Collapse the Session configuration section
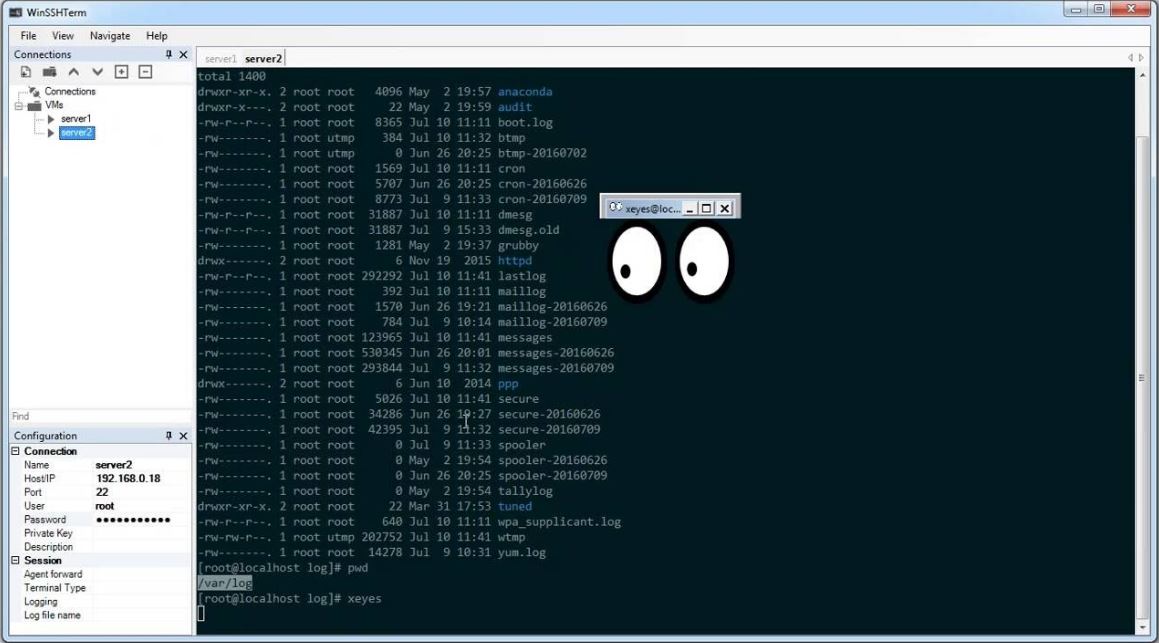Image resolution: width=1159 pixels, height=643 pixels. (16, 560)
